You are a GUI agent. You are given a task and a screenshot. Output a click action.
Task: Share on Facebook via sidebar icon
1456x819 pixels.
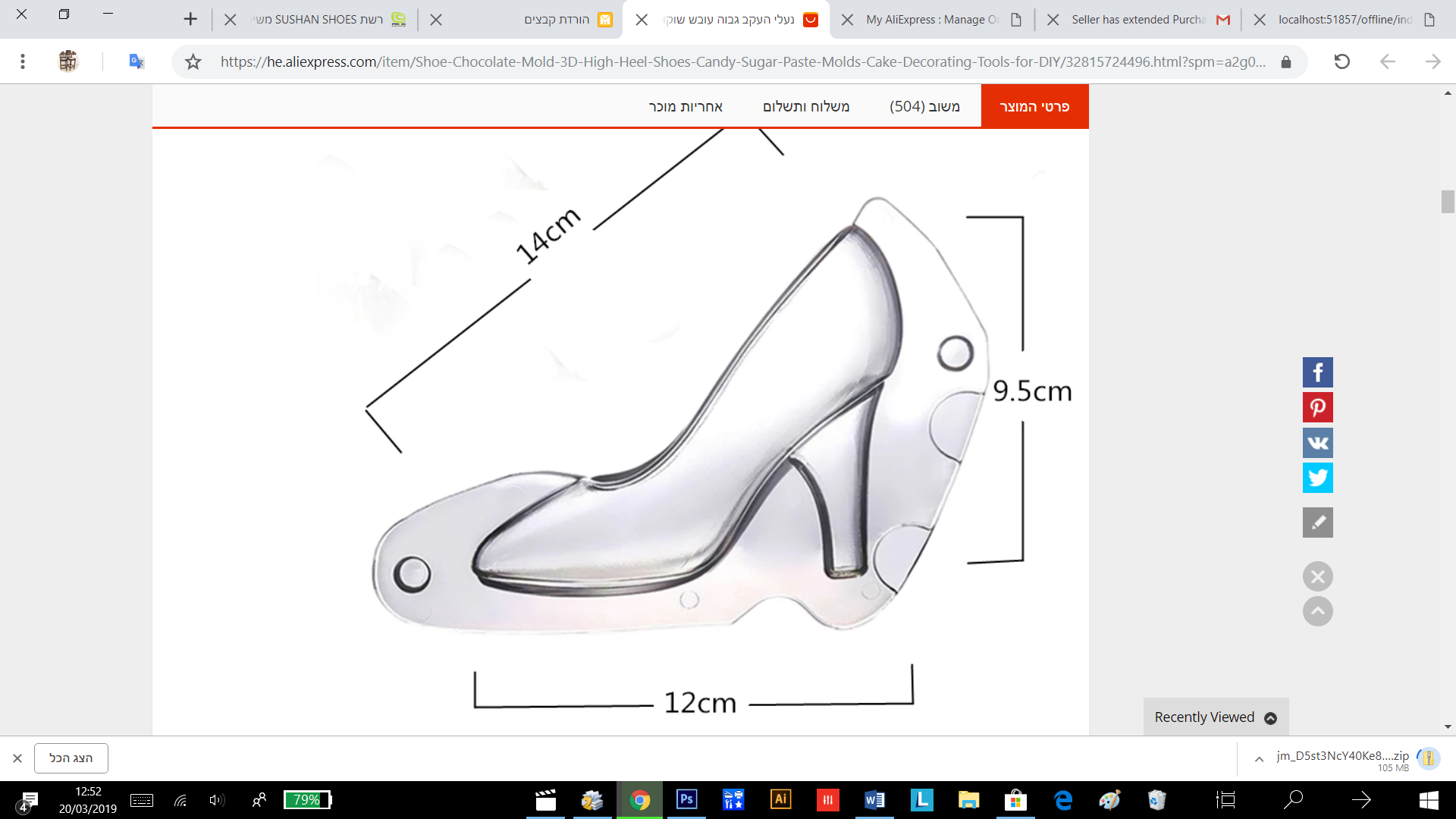1317,372
